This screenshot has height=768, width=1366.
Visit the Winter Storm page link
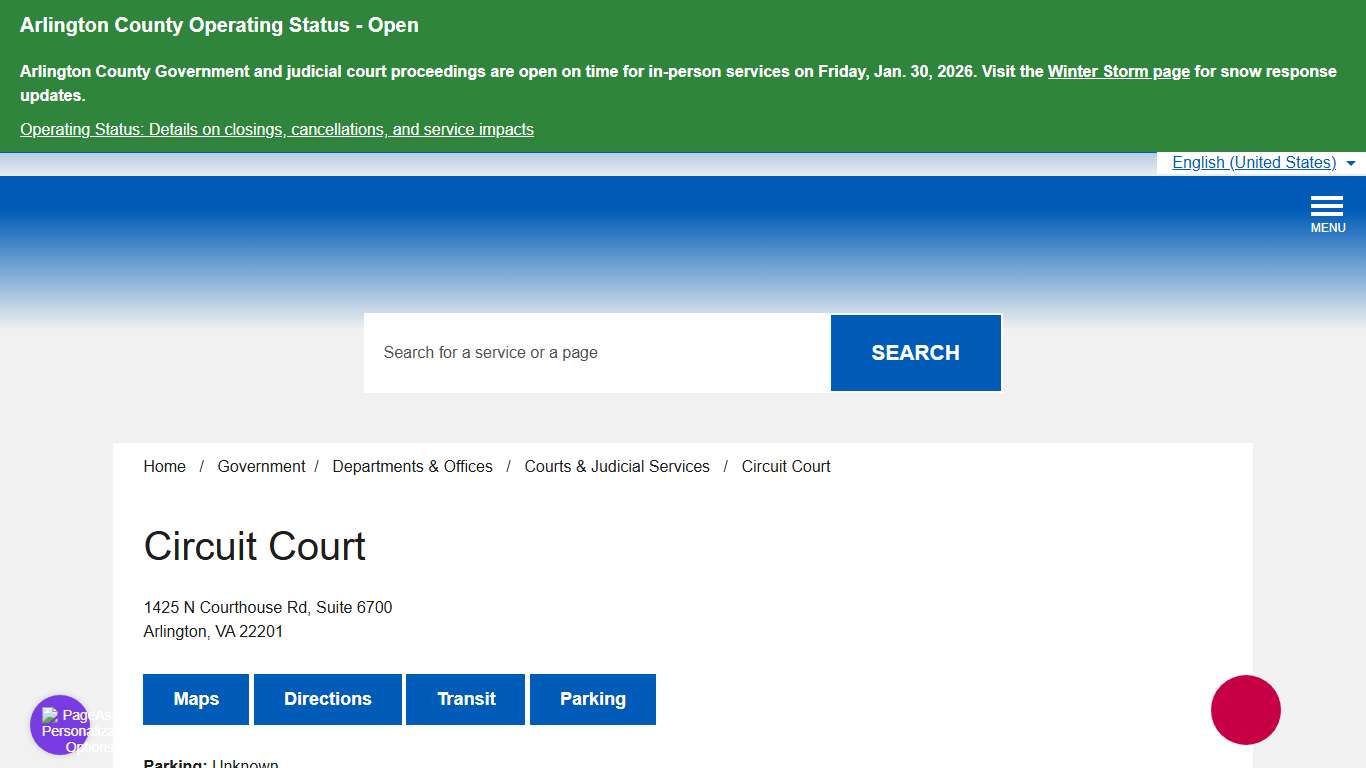click(x=1118, y=71)
